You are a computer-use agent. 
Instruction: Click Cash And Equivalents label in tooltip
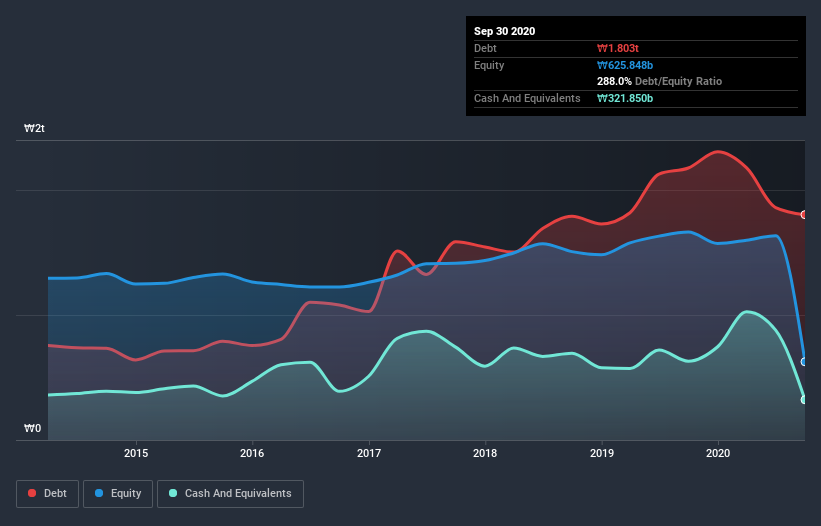tap(527, 98)
